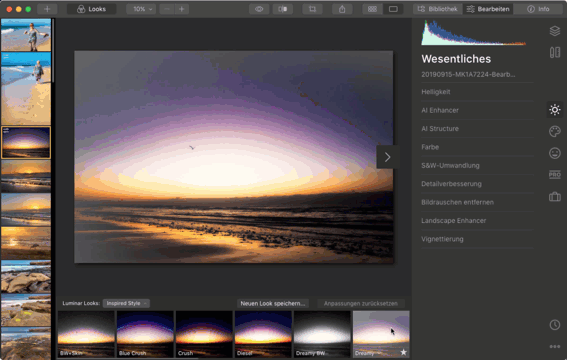
Task: Click the share export icon
Action: 342,9
